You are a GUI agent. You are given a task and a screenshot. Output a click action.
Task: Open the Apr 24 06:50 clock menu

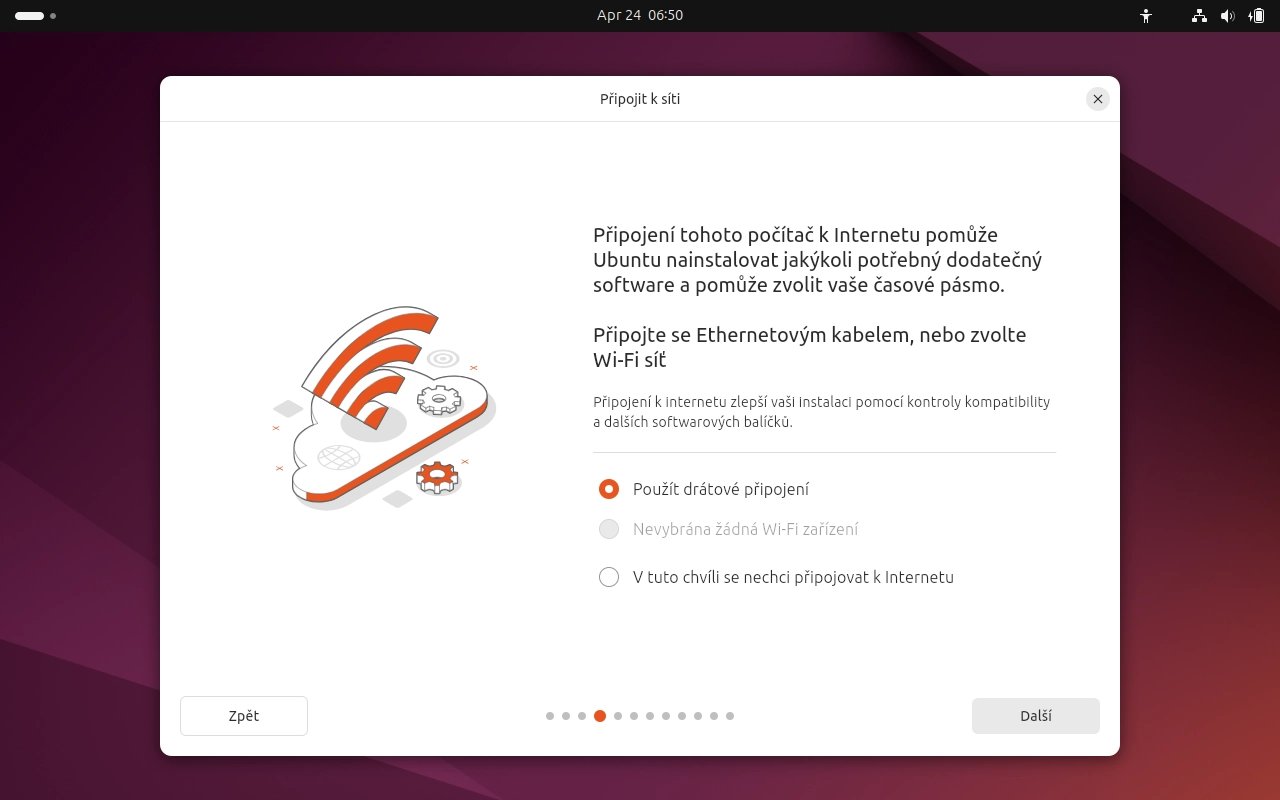click(x=640, y=16)
